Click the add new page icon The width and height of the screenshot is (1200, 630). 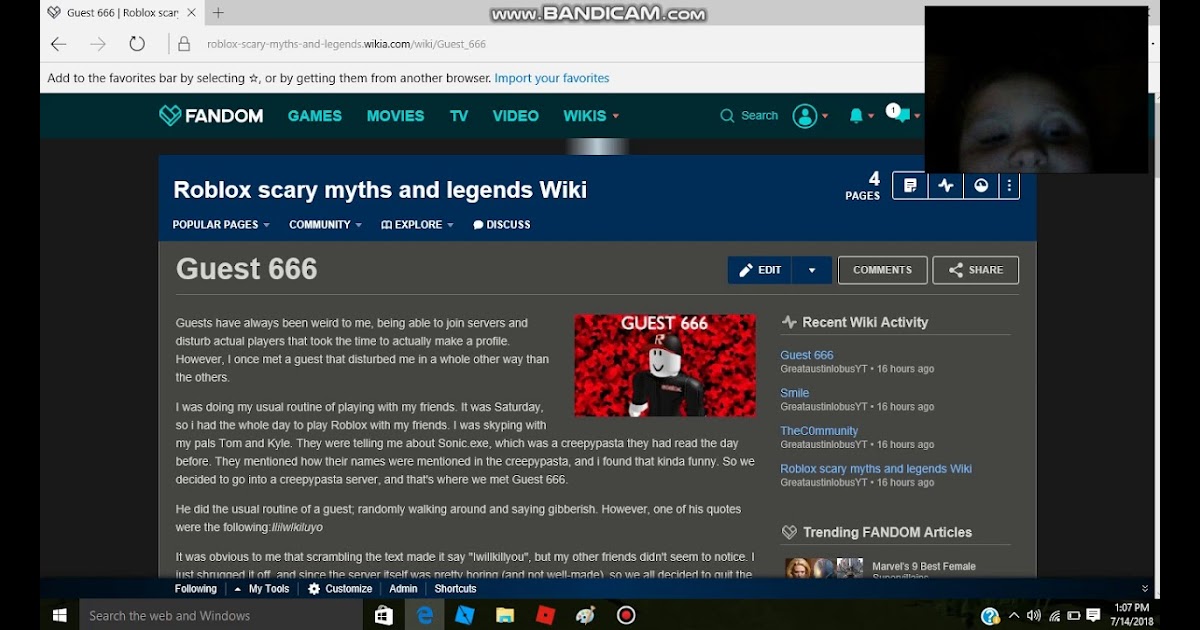[x=910, y=185]
